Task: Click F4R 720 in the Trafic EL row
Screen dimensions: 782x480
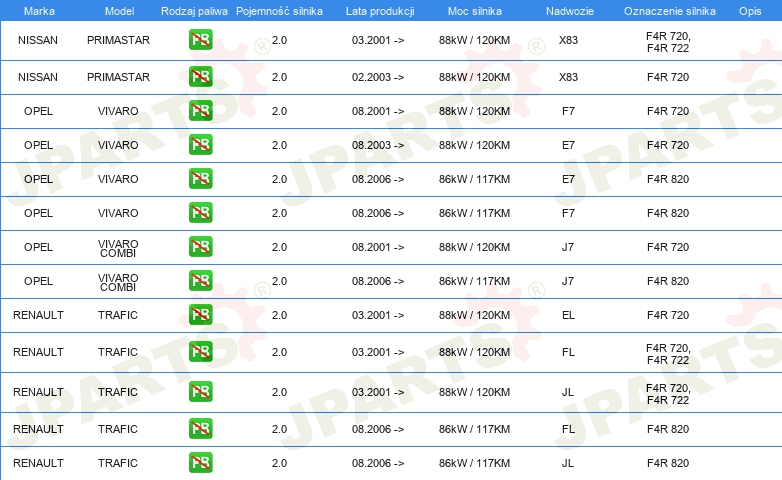Action: (668, 315)
